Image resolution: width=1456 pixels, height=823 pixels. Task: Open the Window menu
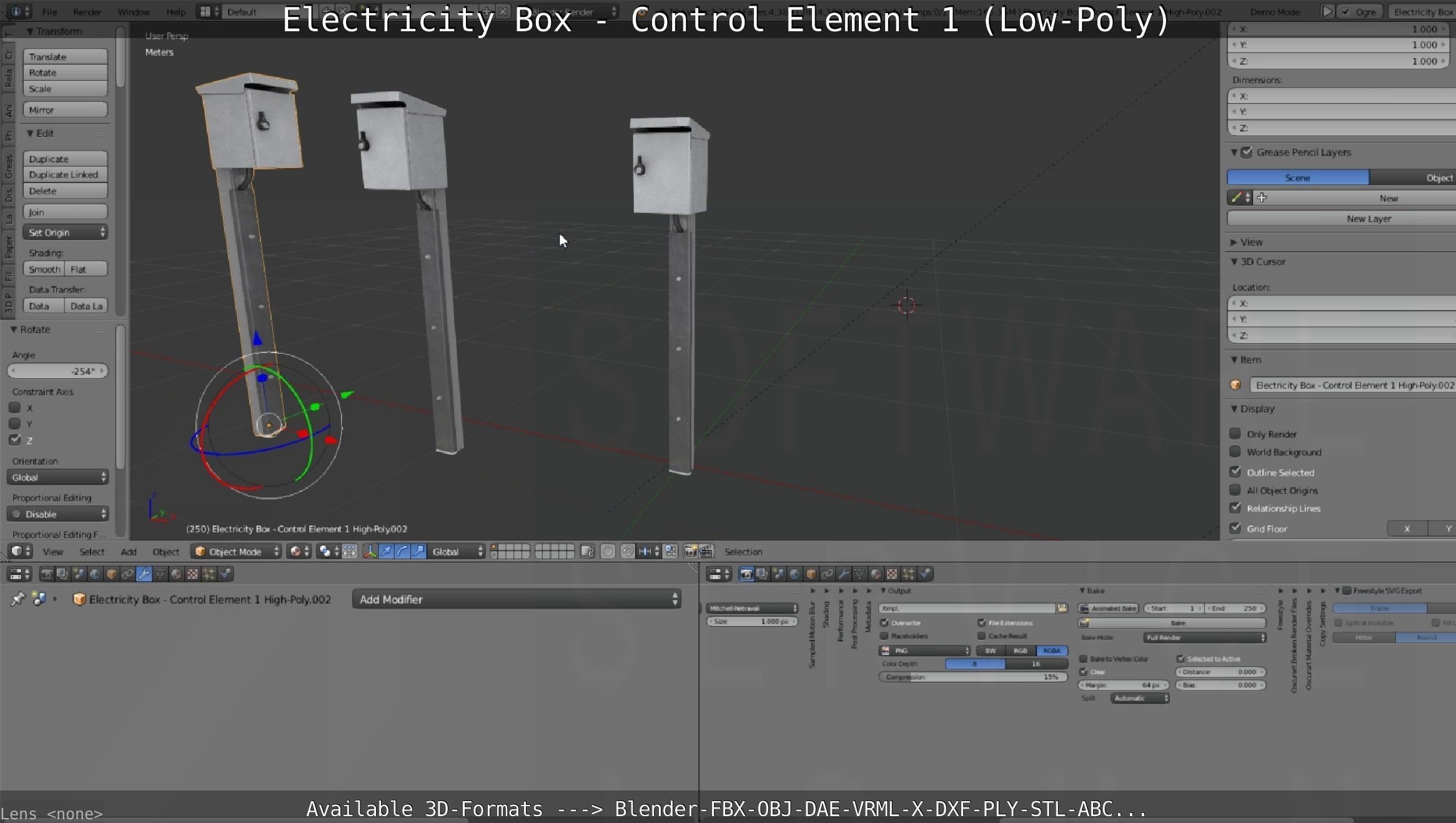134,12
